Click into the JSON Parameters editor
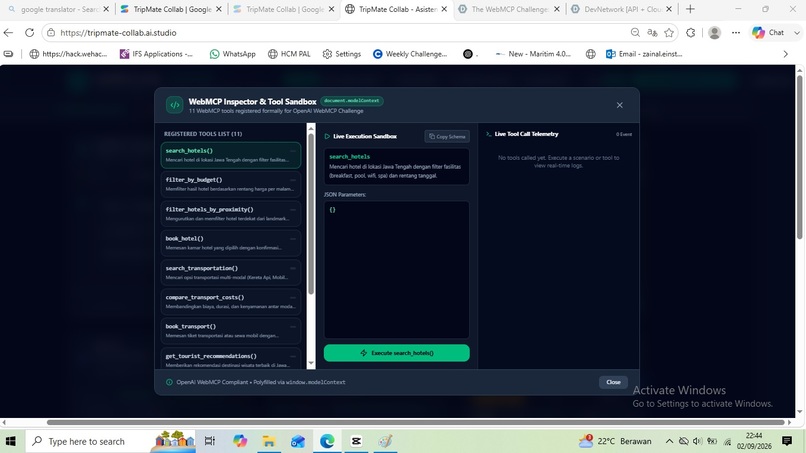This screenshot has height=453, width=806. [396, 269]
